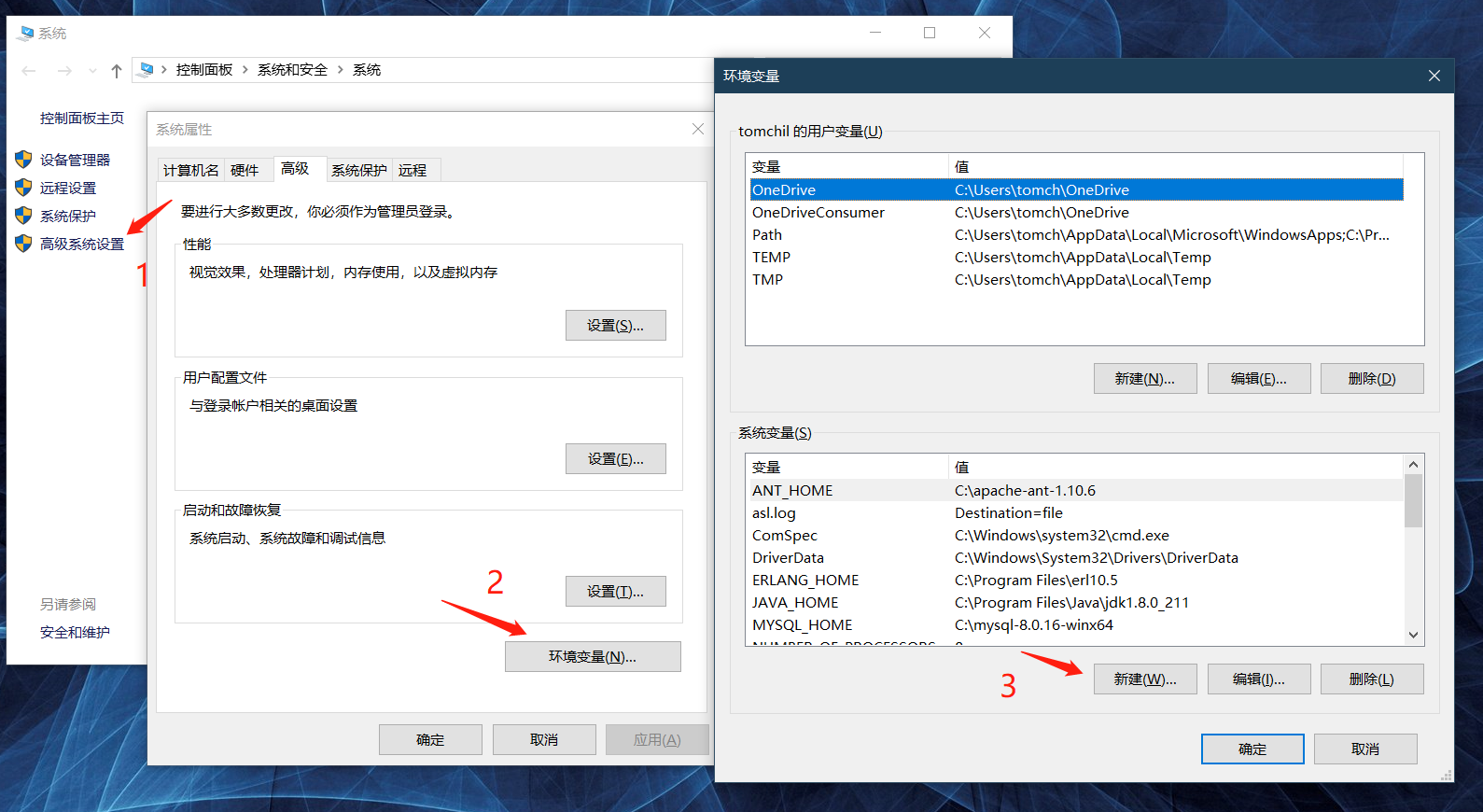Screen dimensions: 1483x812
Task: Switch to 硬件 tab
Action: [245, 170]
